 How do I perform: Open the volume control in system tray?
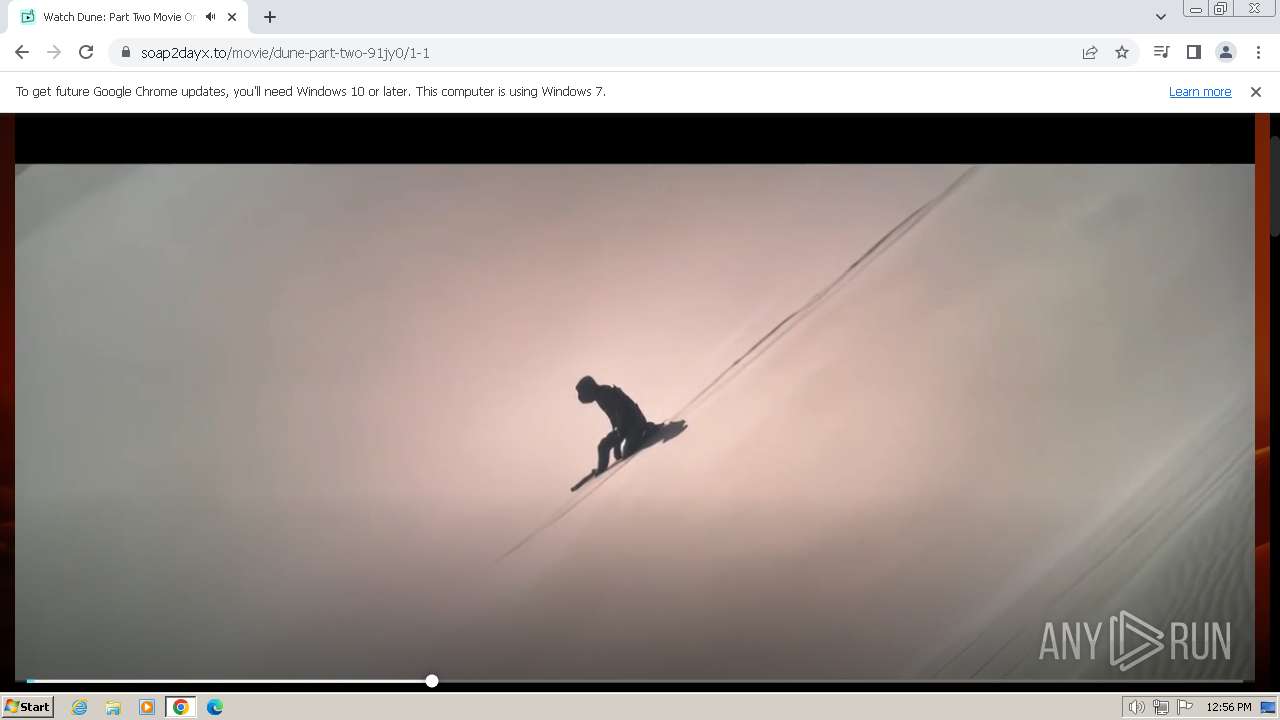coord(1137,707)
